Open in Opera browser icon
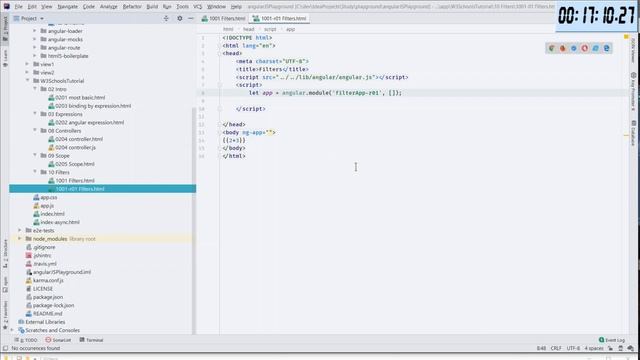Screen dimensions: 640x360 point(585,48)
